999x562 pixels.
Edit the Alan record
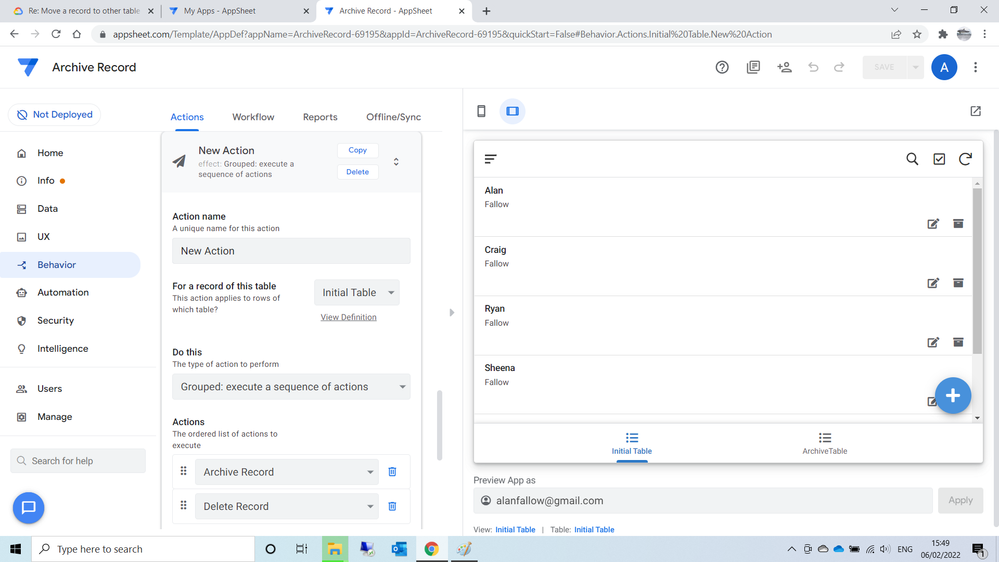pyautogui.click(x=933, y=224)
